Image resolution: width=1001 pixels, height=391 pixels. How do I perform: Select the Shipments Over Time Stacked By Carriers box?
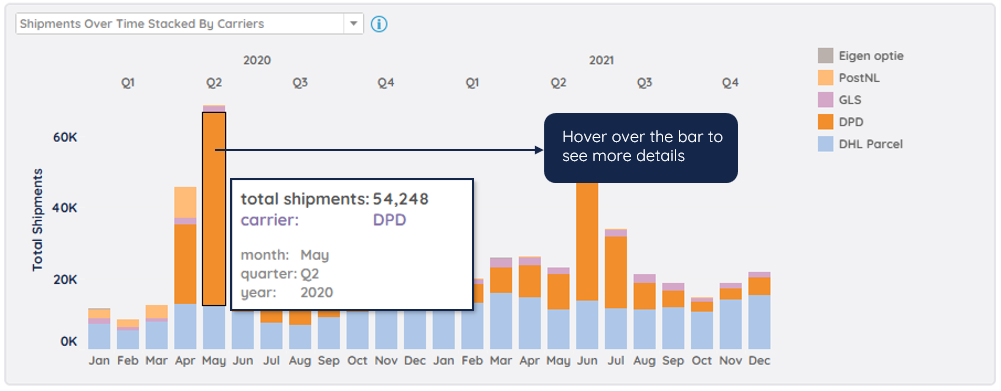click(x=189, y=24)
